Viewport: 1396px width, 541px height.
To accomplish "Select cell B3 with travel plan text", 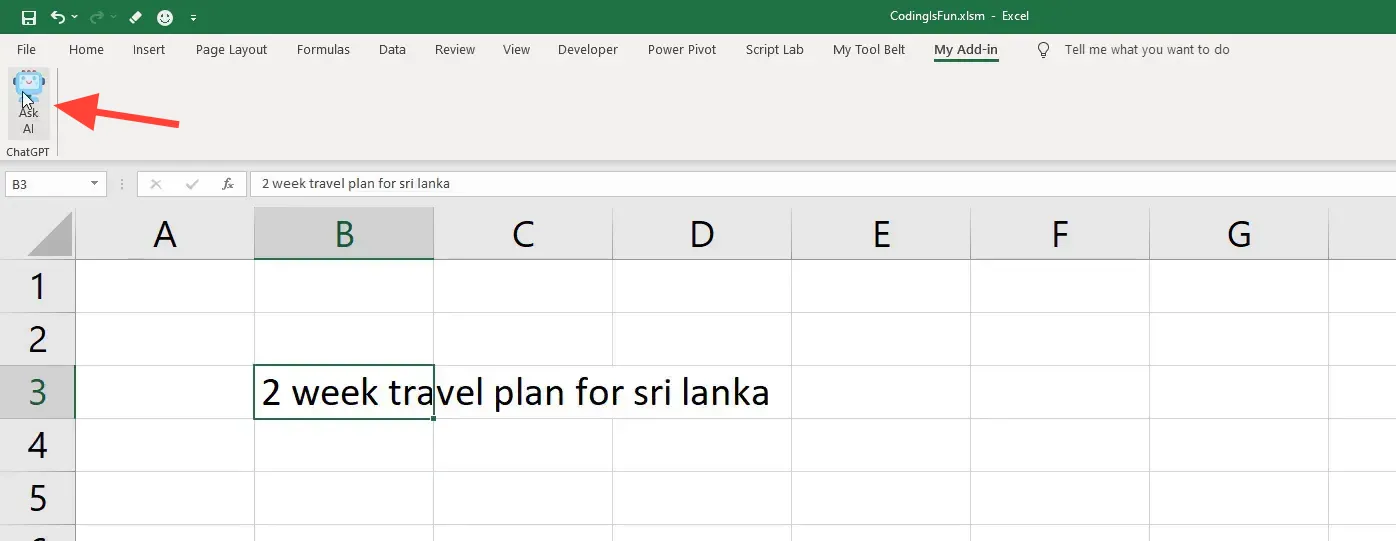I will tap(343, 392).
